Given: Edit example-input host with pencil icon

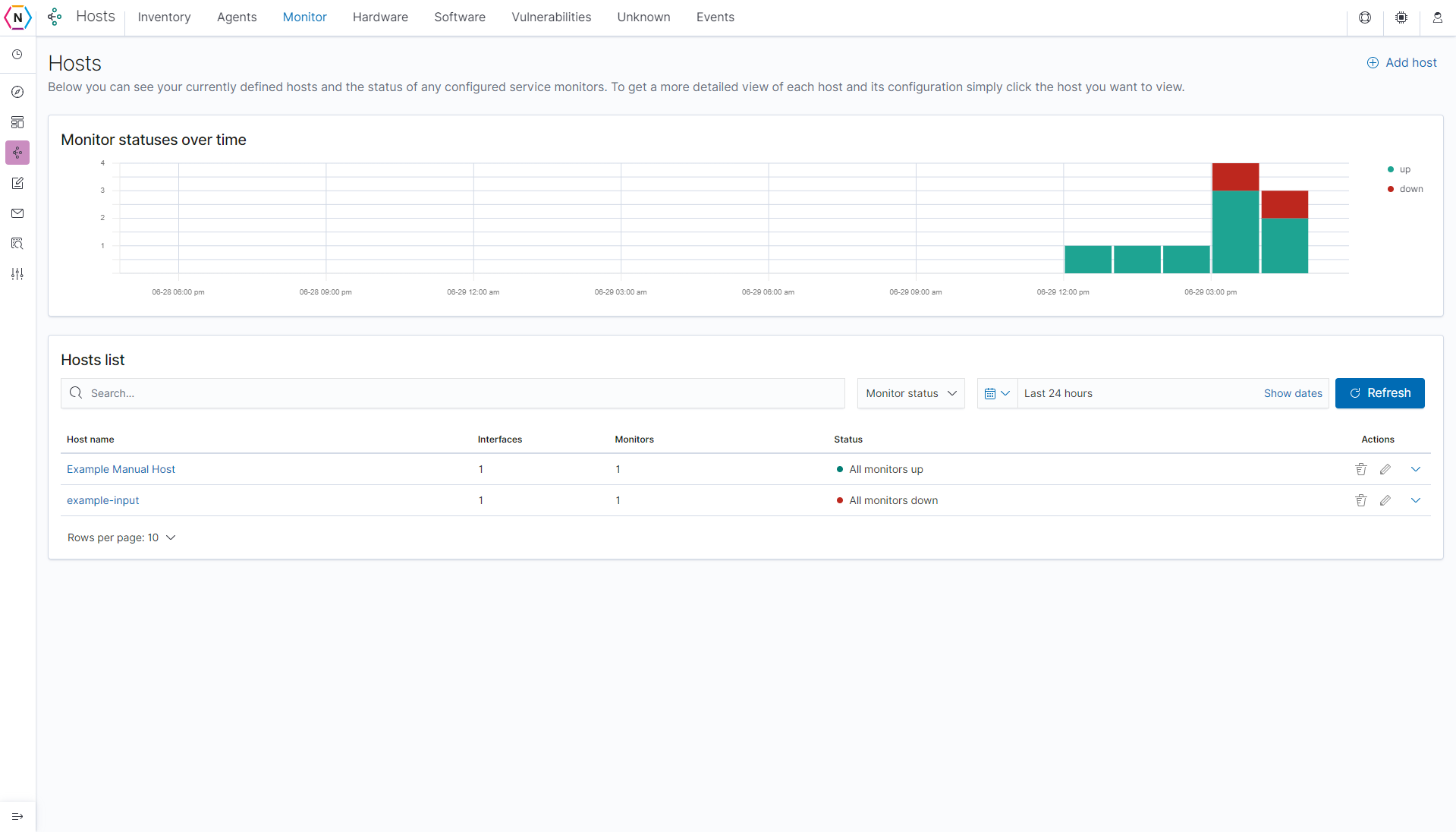Looking at the screenshot, I should click(1385, 500).
